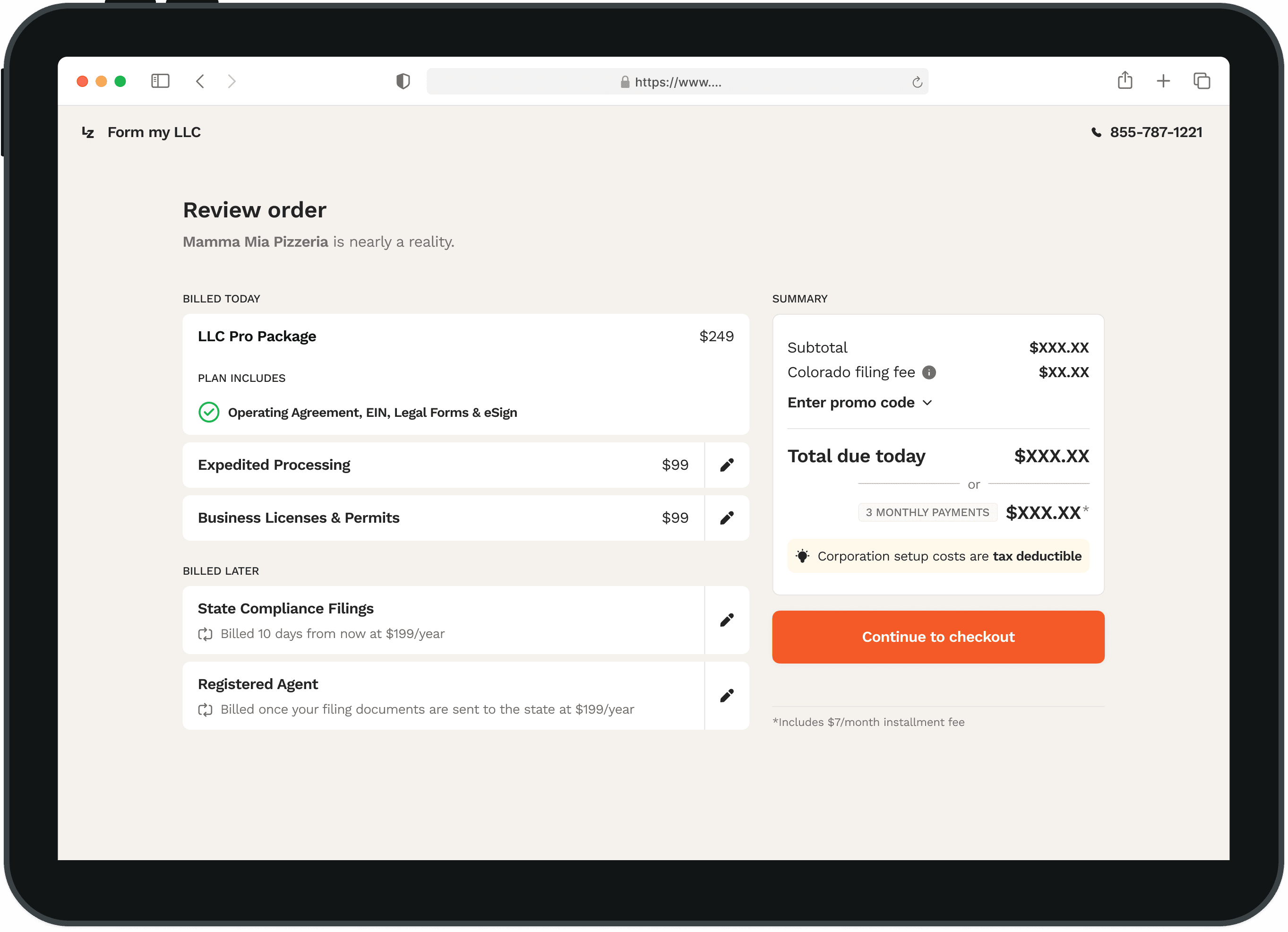Expand the Enter promo code section
The image size is (1288, 932).
point(851,403)
